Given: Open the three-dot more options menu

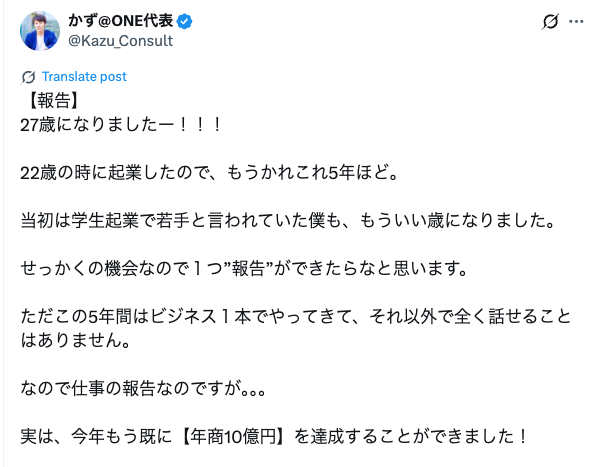Looking at the screenshot, I should (x=576, y=22).
